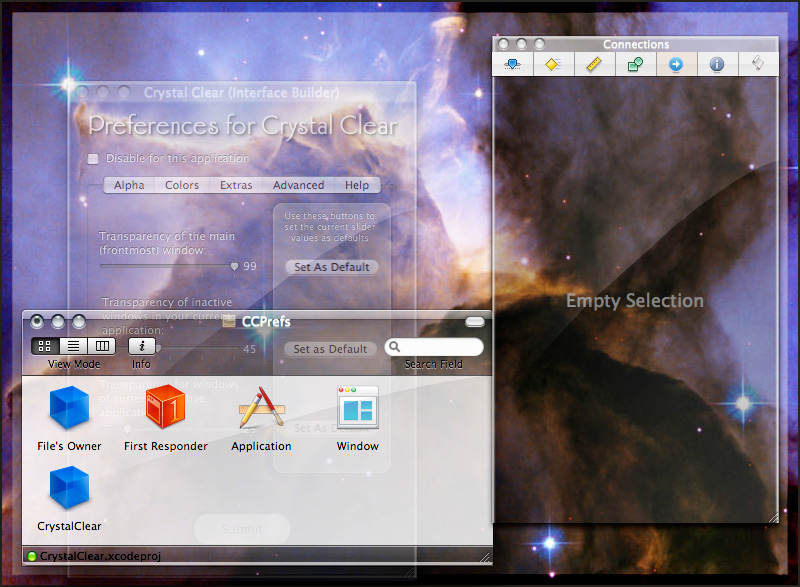
Task: Click Set as Default for inactive windows
Action: tap(330, 349)
